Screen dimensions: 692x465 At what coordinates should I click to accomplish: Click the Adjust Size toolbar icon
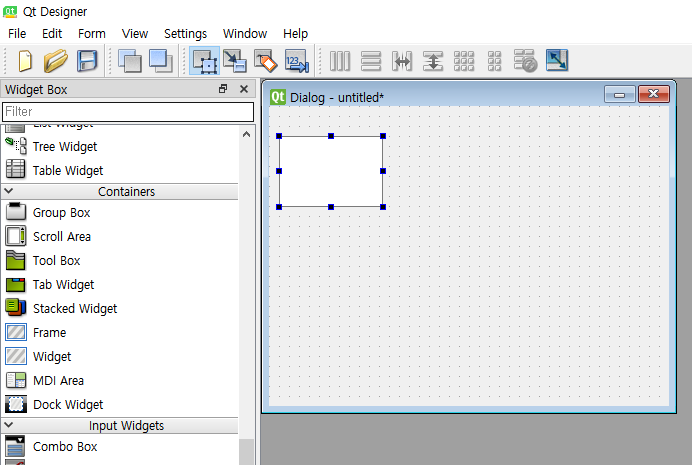[x=557, y=60]
